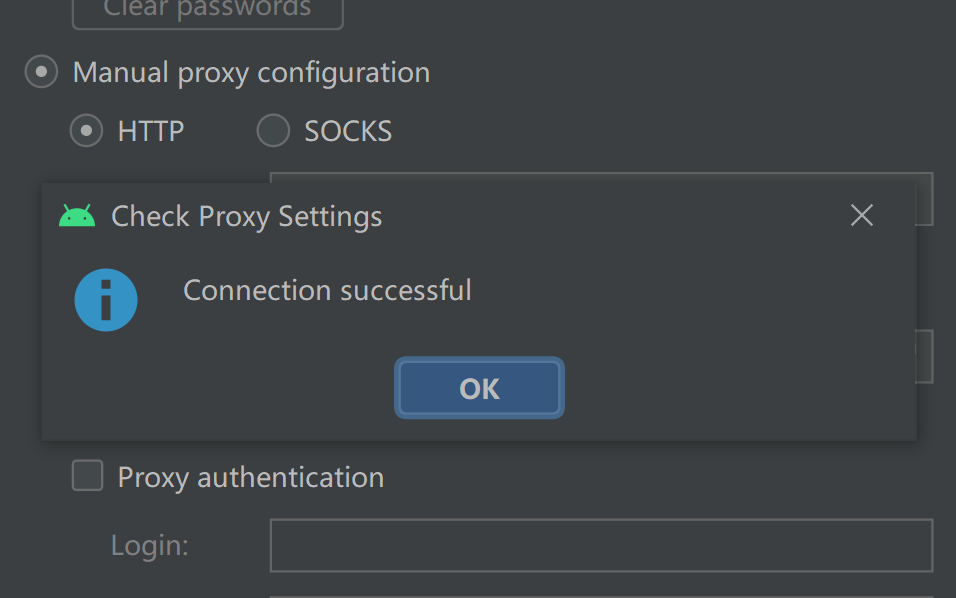Click the port field edge right of dialog
This screenshot has width=956, height=598.
coord(925,357)
